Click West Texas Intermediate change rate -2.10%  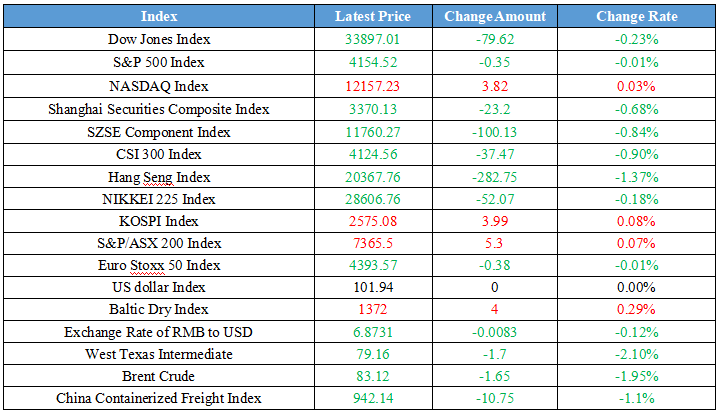[637, 354]
